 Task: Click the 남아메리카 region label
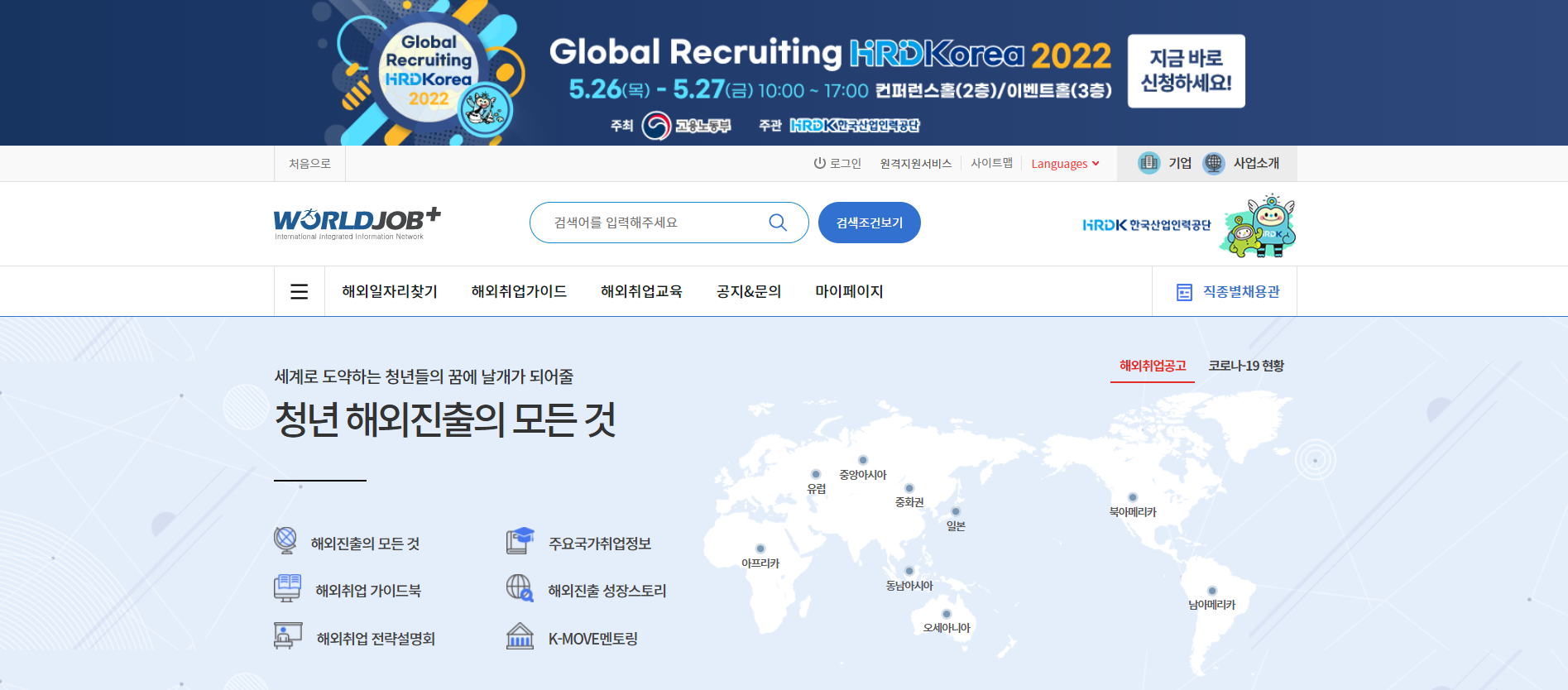(x=1212, y=605)
